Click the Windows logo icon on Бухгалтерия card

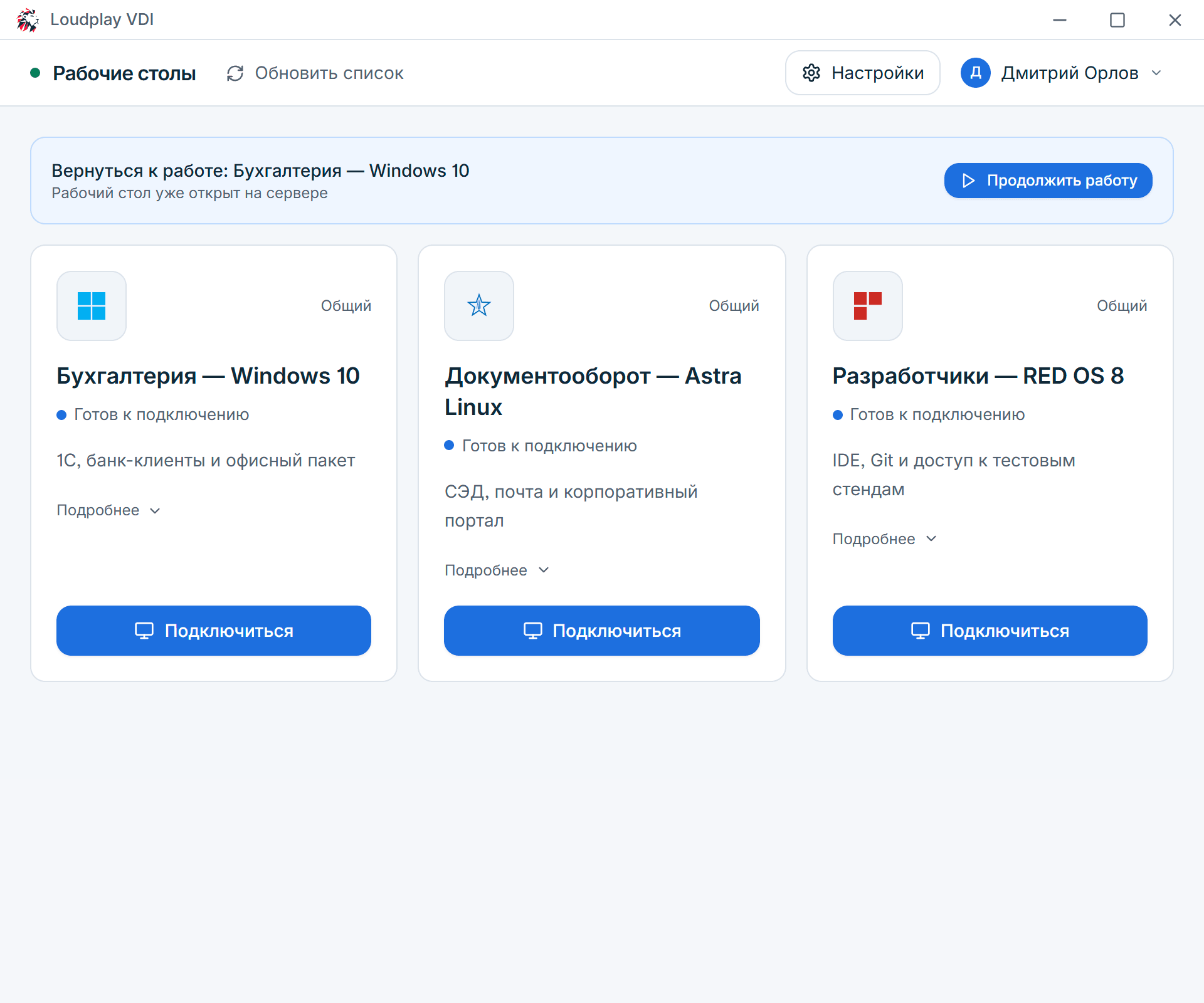92,306
